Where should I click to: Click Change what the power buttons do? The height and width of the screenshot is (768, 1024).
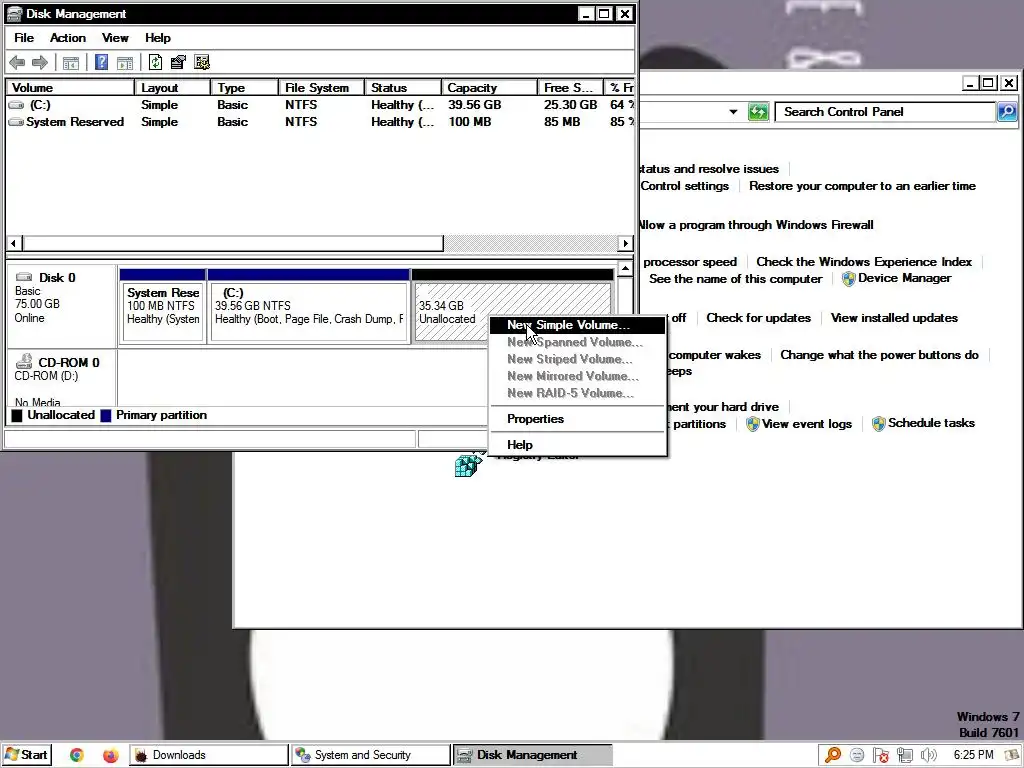[879, 355]
